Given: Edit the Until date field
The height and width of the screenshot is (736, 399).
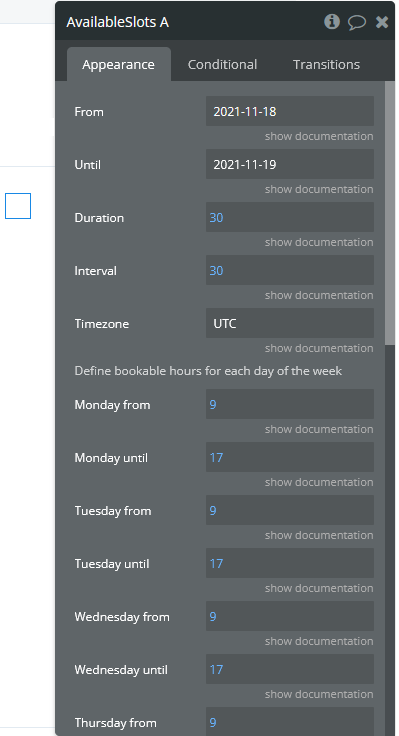Looking at the screenshot, I should 290,164.
